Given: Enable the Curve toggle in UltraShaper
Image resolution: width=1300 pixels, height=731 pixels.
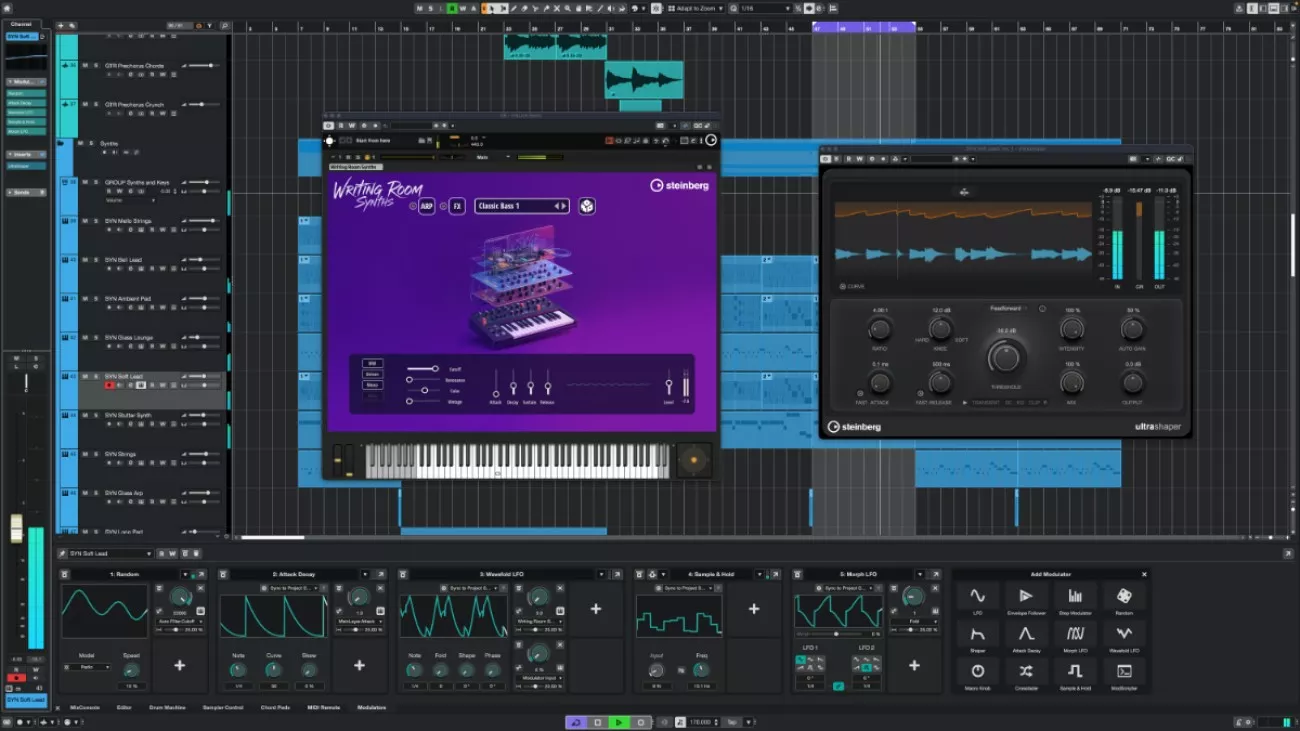Looking at the screenshot, I should click(x=843, y=286).
